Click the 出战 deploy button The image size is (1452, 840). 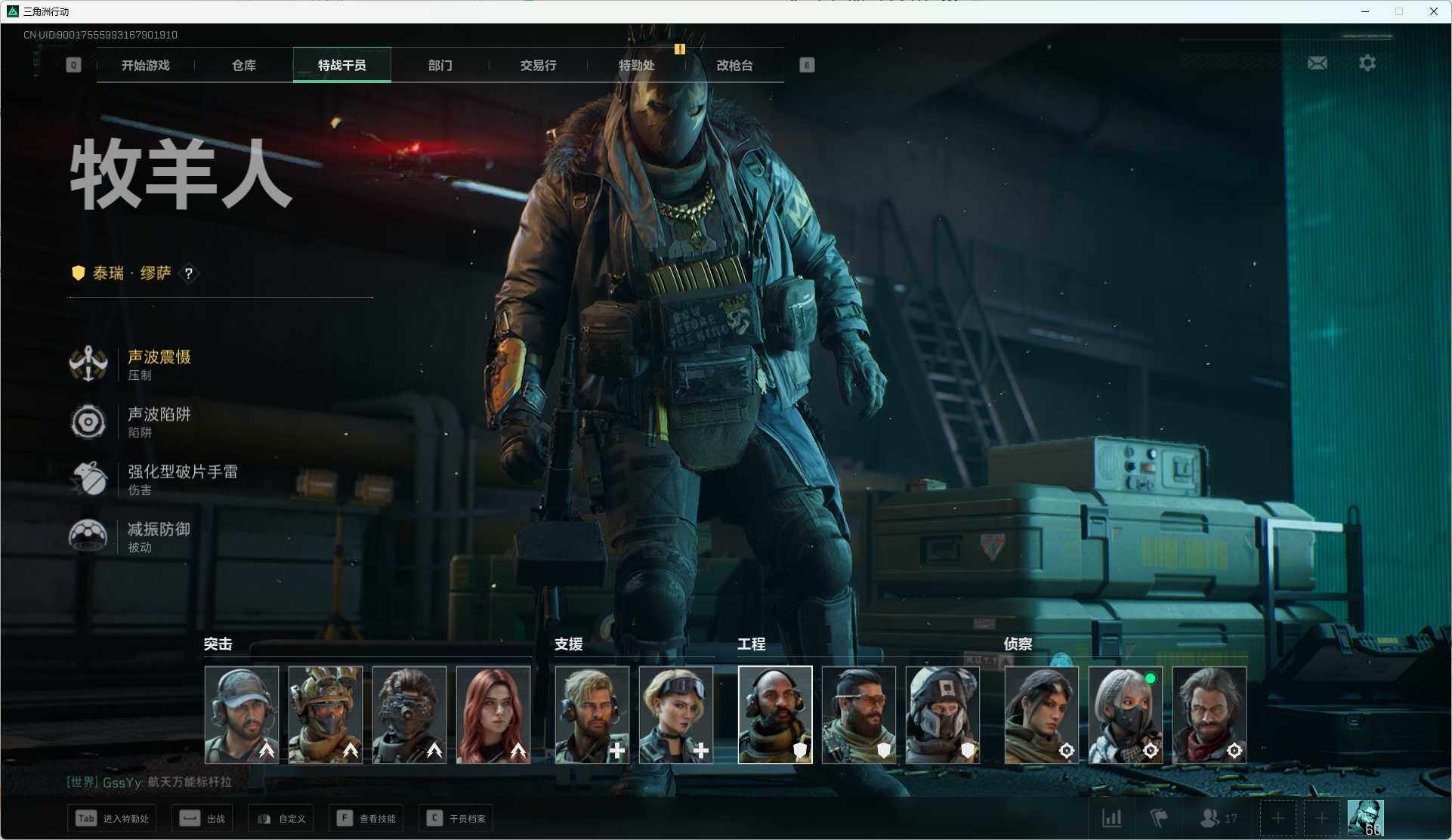tap(202, 818)
